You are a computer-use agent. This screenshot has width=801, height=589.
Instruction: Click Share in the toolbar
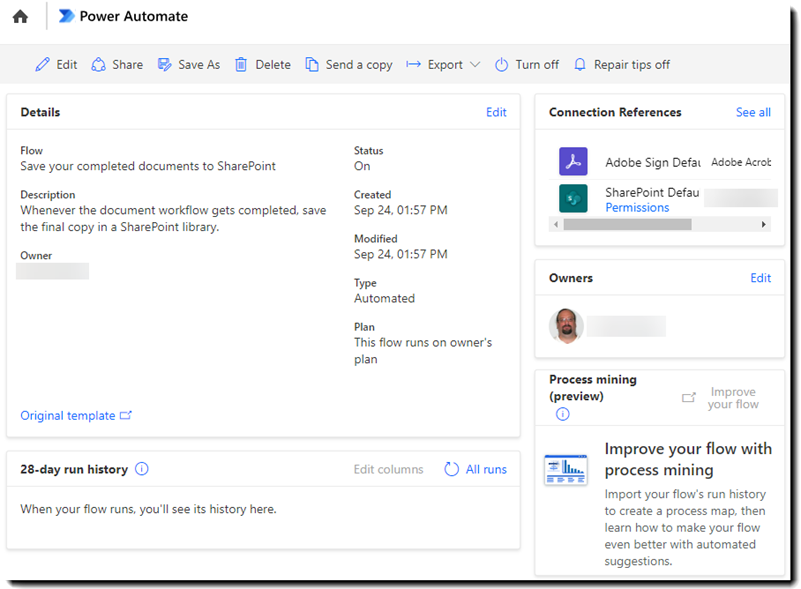pos(117,65)
